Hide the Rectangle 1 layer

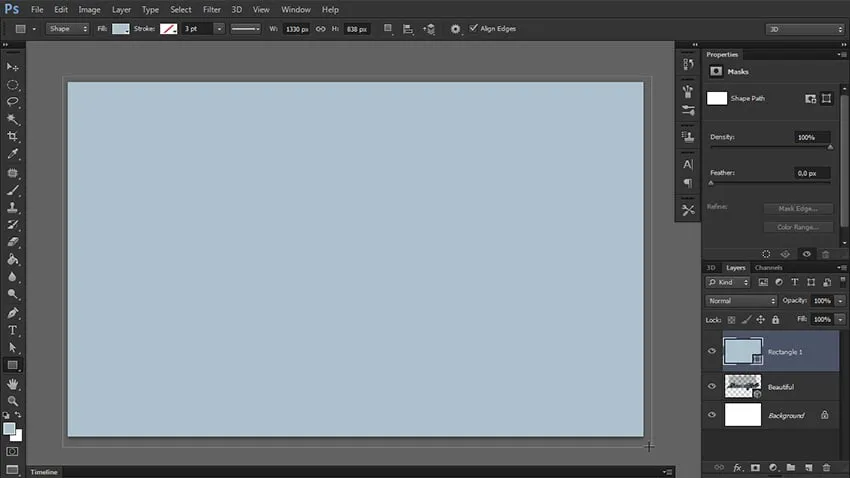coord(712,351)
